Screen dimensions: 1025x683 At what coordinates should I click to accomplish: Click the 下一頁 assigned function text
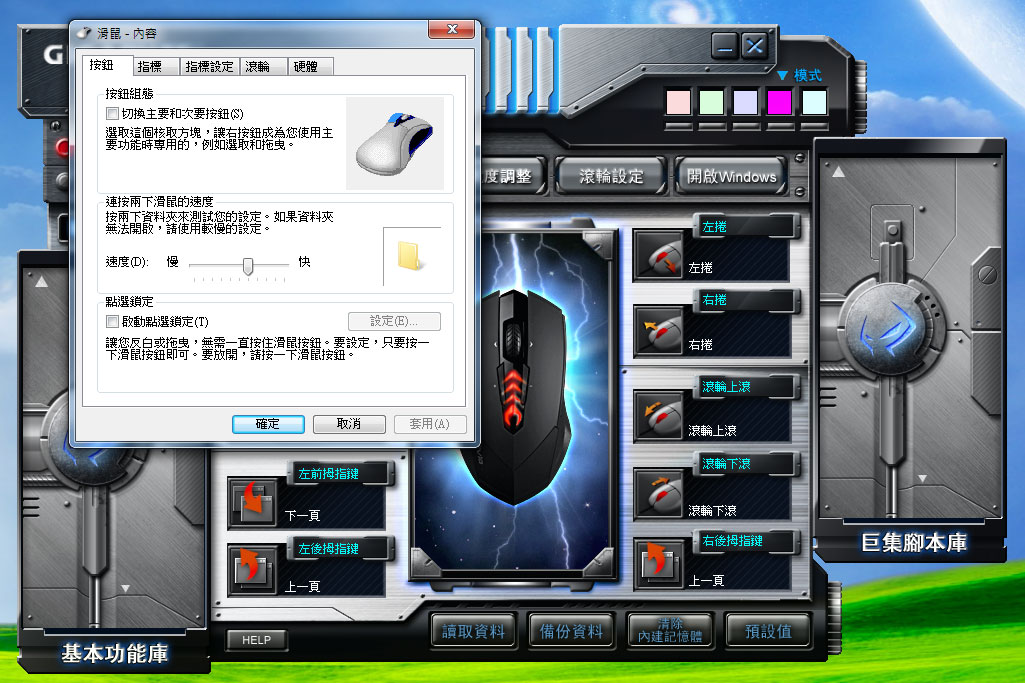[303, 516]
